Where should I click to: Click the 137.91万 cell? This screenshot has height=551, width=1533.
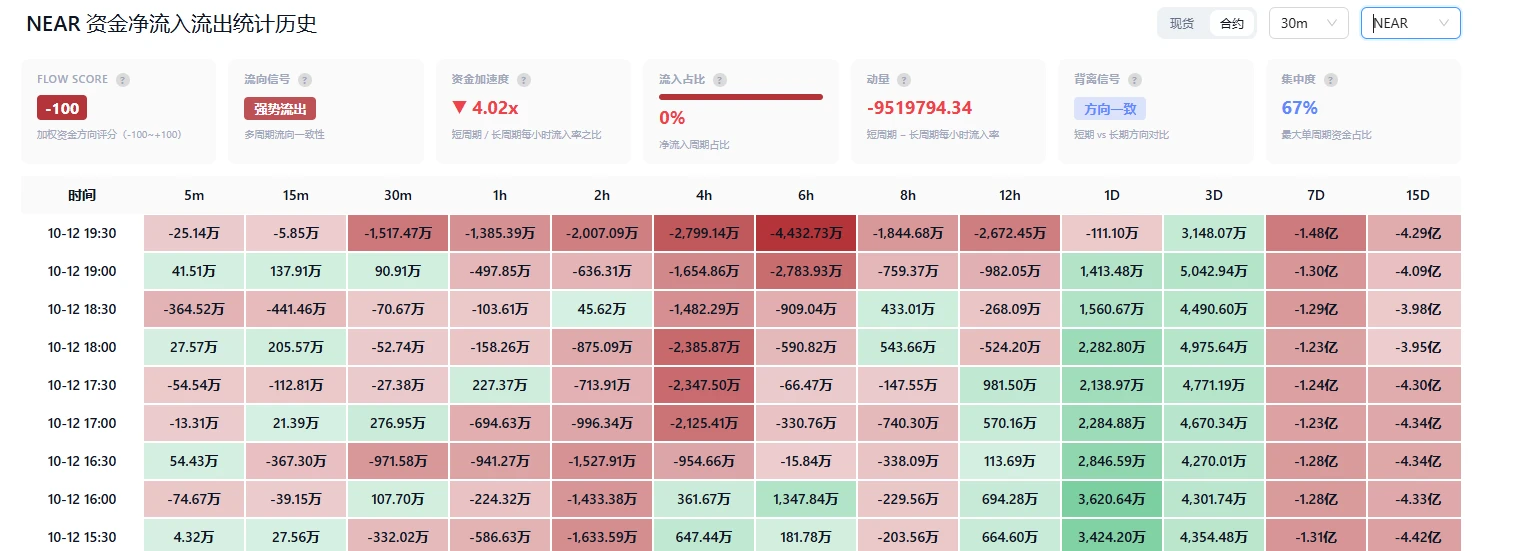point(296,271)
